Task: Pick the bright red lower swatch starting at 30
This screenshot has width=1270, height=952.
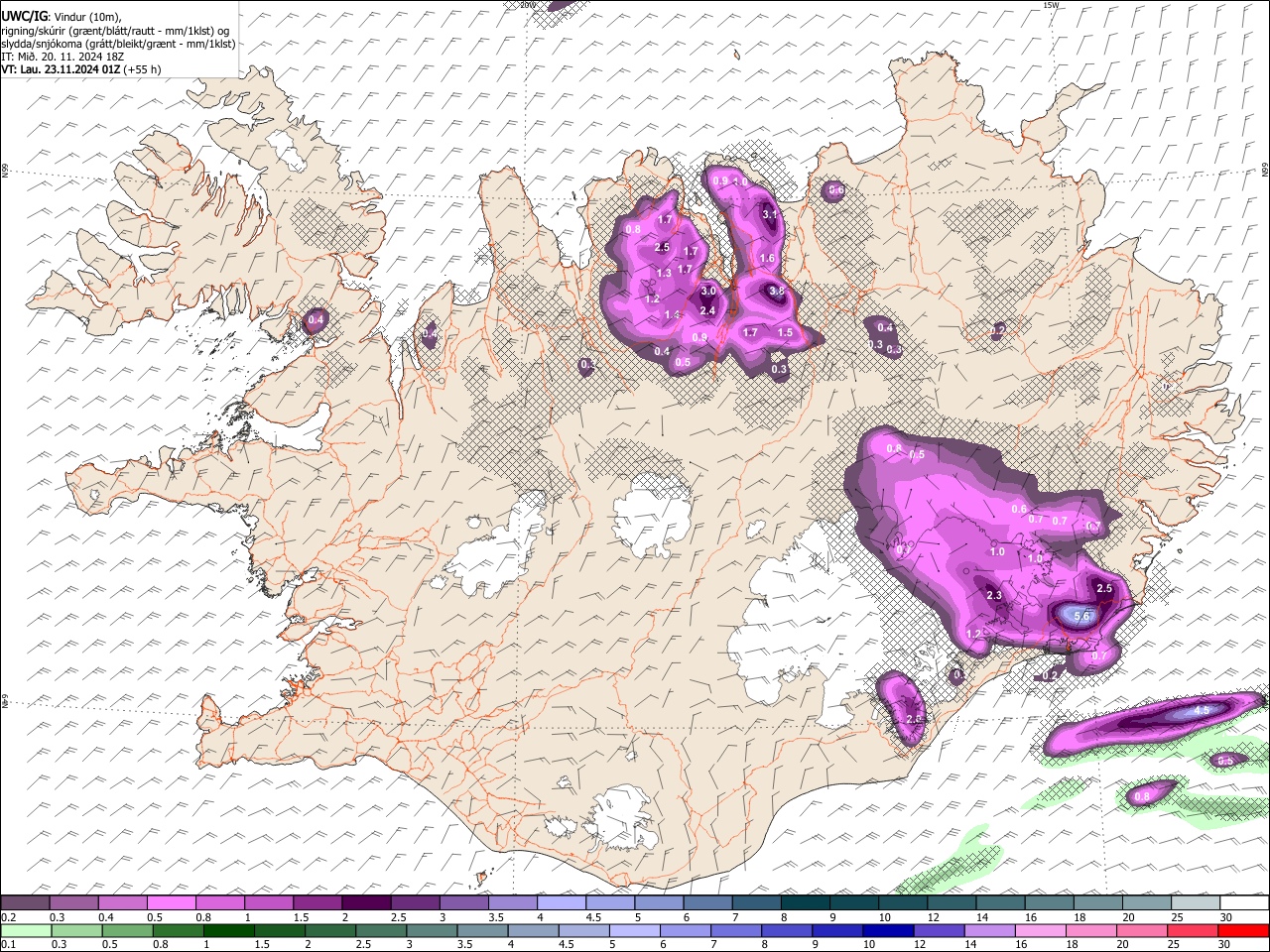Action: point(1243,930)
